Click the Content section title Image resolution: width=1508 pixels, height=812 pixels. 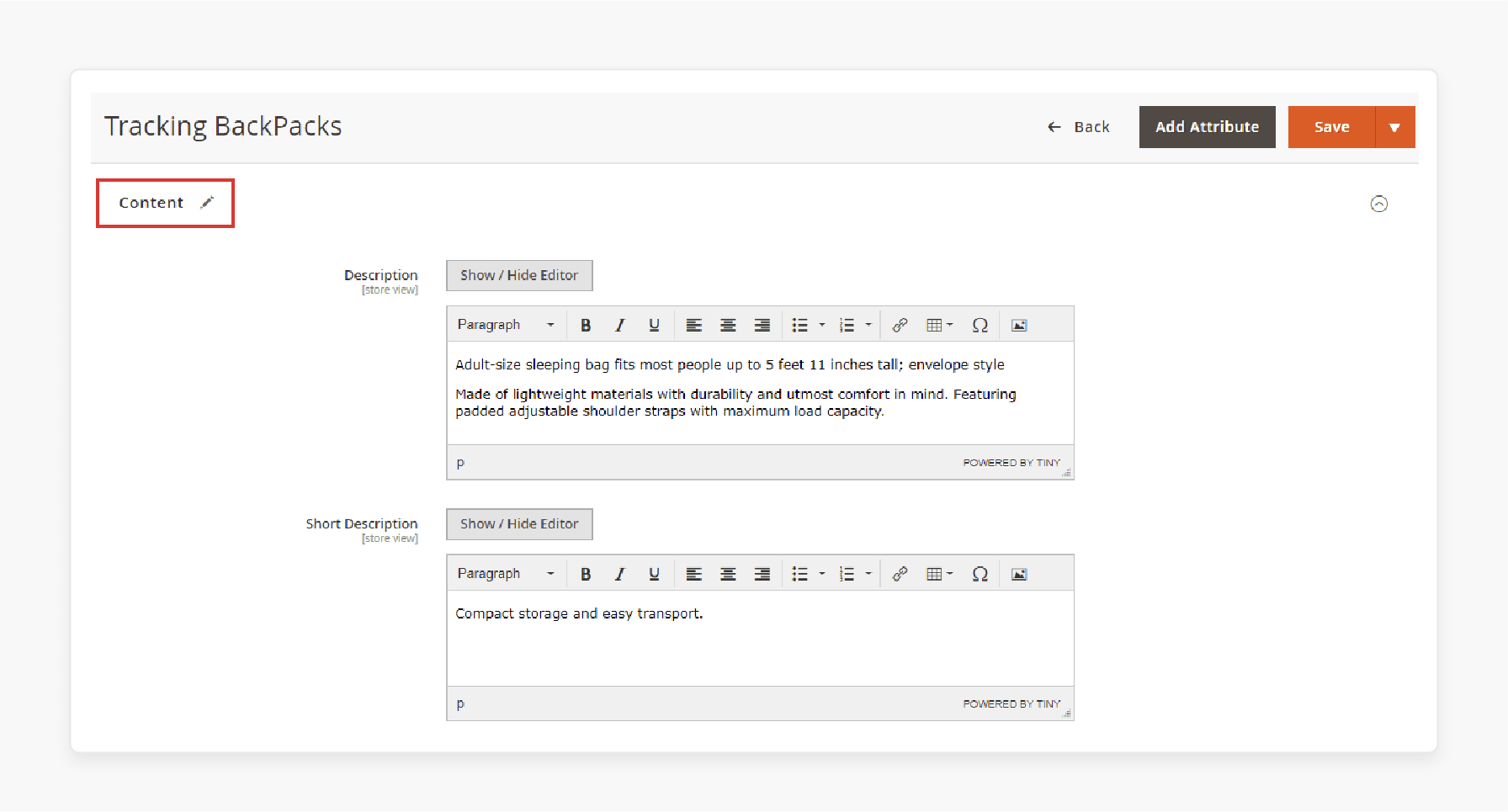(x=151, y=203)
